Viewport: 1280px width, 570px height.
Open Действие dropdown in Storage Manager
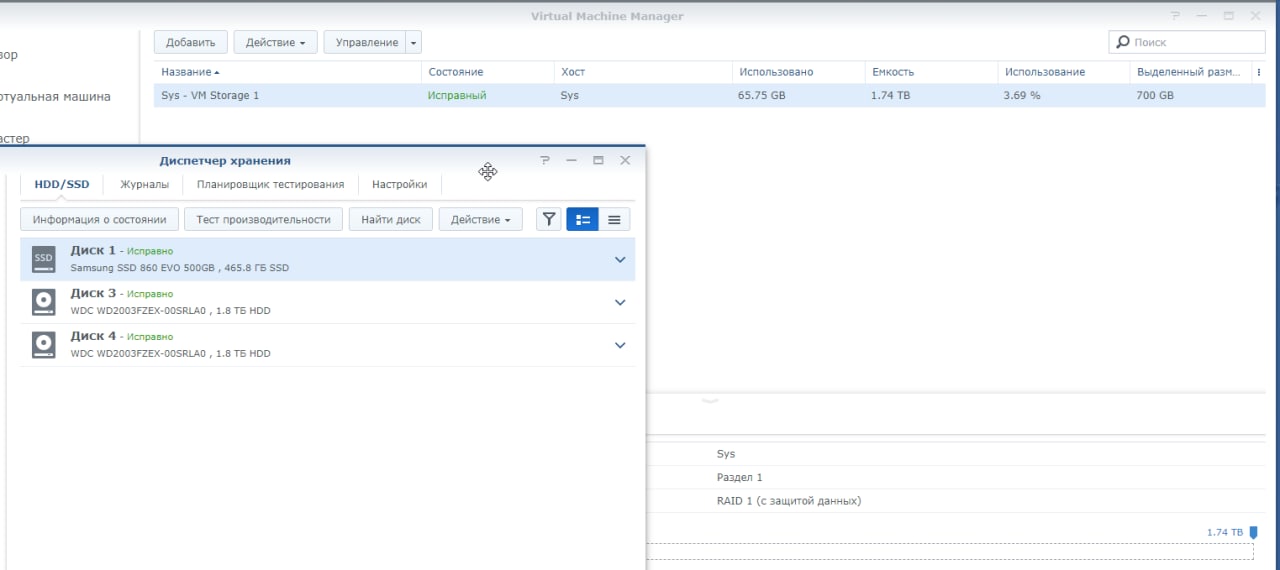pyautogui.click(x=481, y=219)
